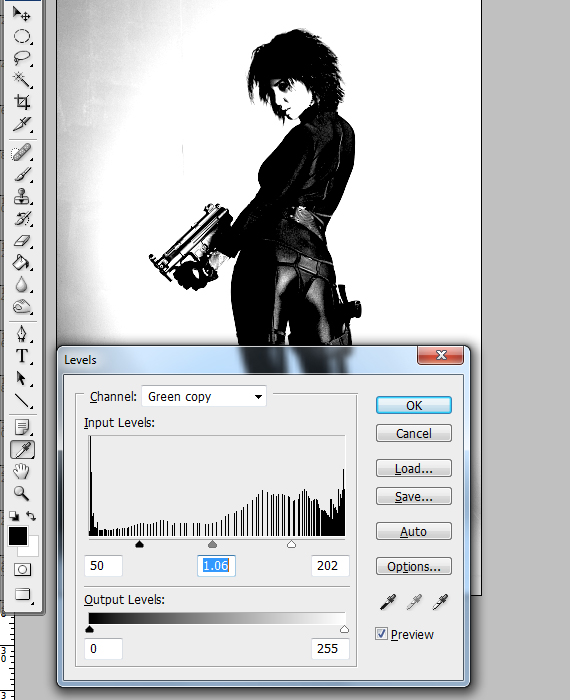The height and width of the screenshot is (700, 570).
Task: Toggle Quick Mask mode icon
Action: (22, 570)
